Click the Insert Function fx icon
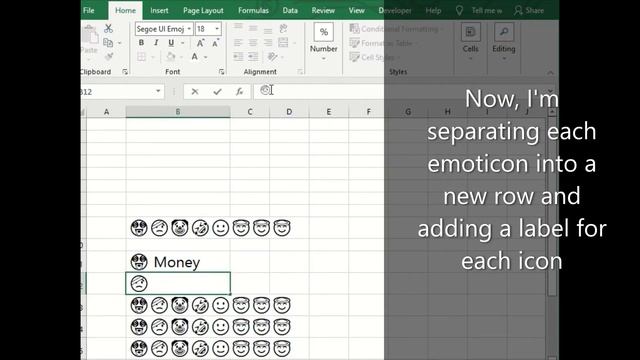640x360 pixels. (x=240, y=91)
